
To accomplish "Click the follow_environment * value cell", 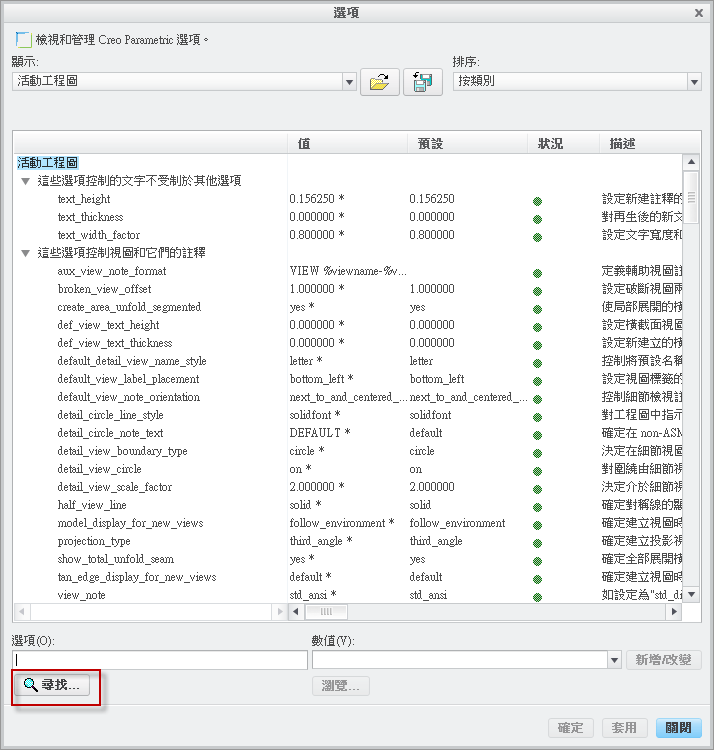I will (342, 523).
